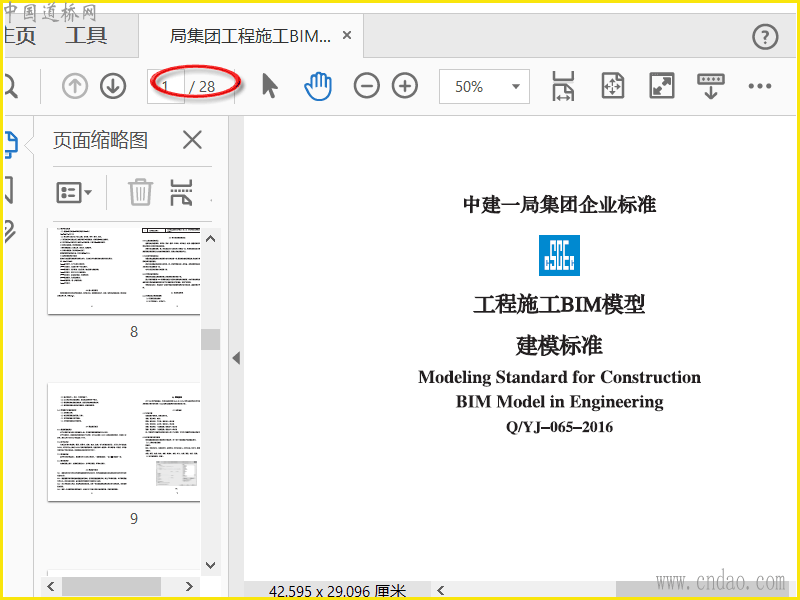The width and height of the screenshot is (800, 600).
Task: Click the CSCEC blue logo in document
Action: (x=559, y=255)
